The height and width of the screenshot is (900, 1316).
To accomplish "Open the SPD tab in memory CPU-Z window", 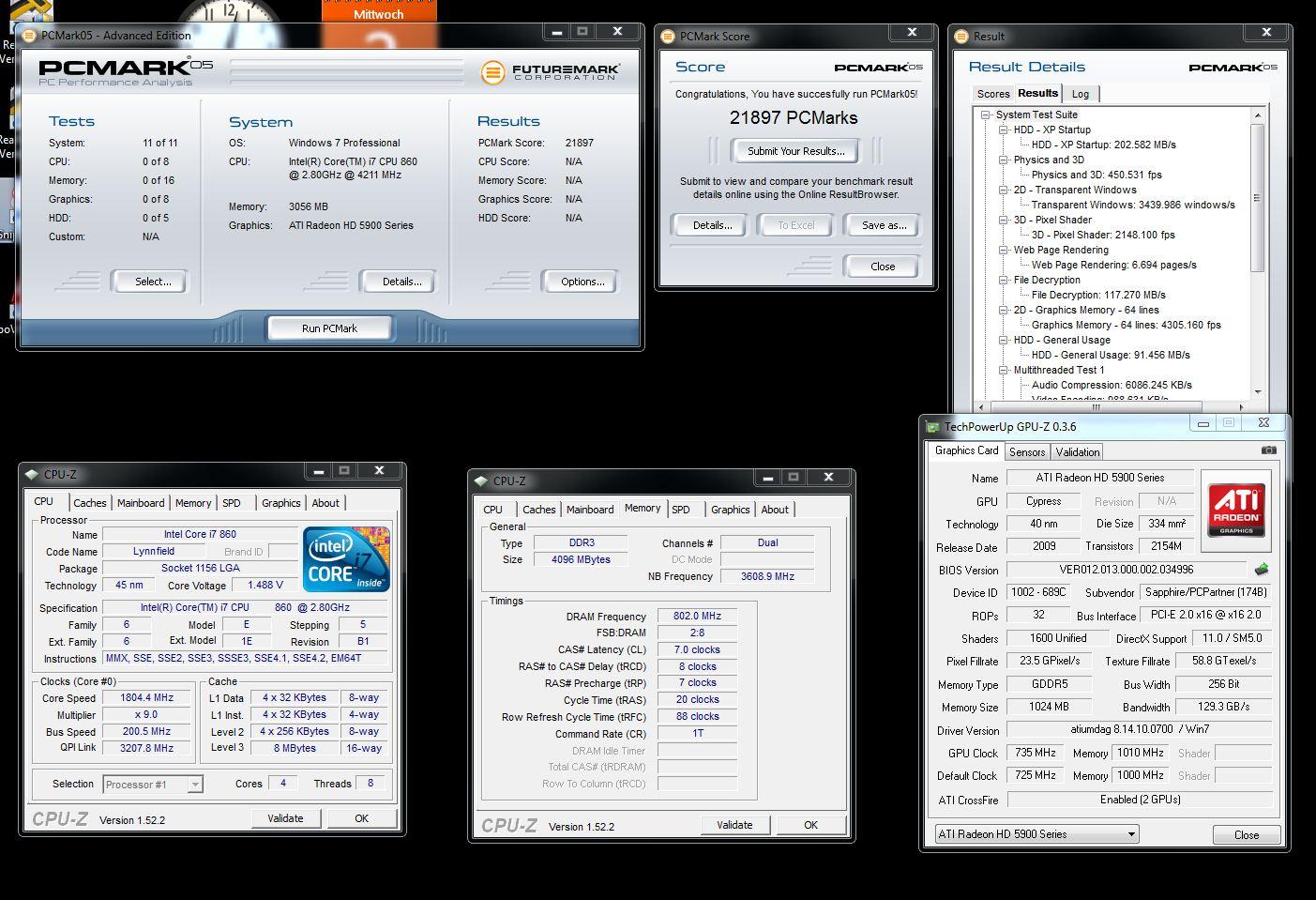I will click(681, 510).
